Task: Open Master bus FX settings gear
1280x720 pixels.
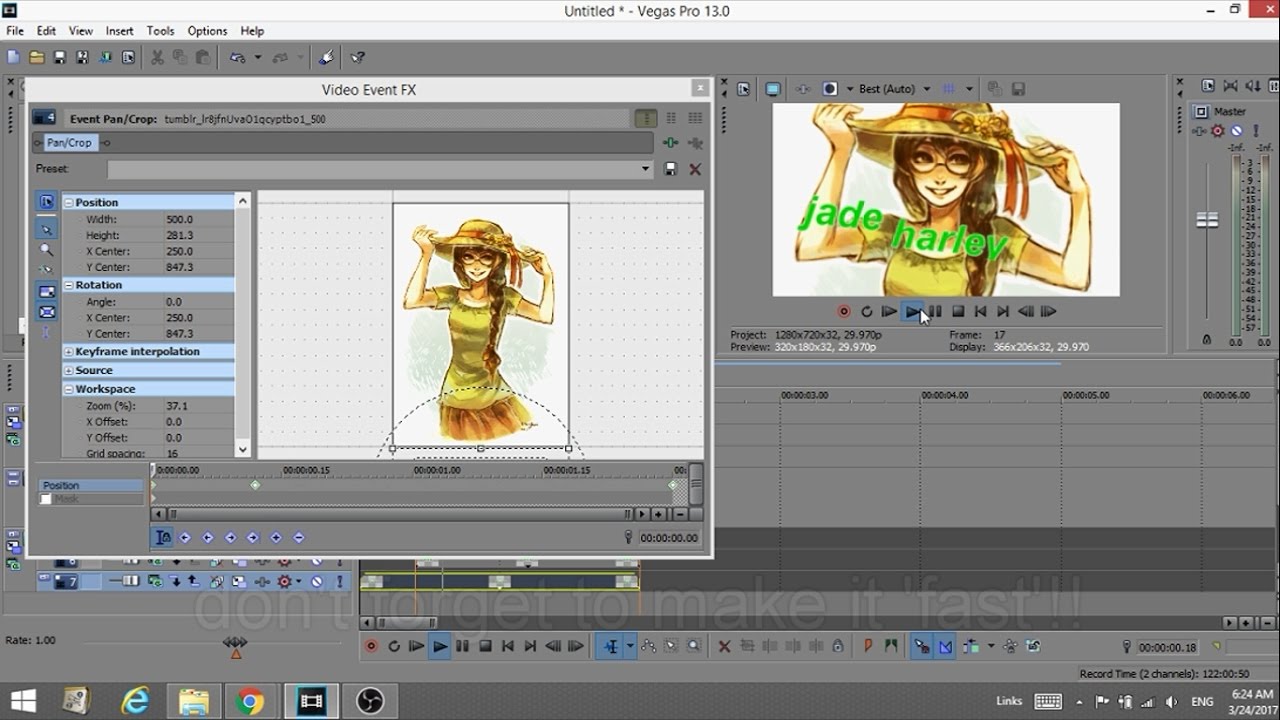Action: coord(1217,131)
